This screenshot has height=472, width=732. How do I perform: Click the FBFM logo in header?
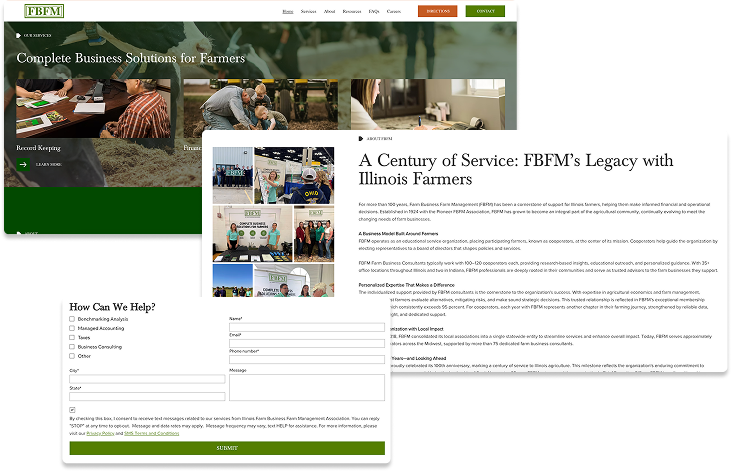click(44, 11)
